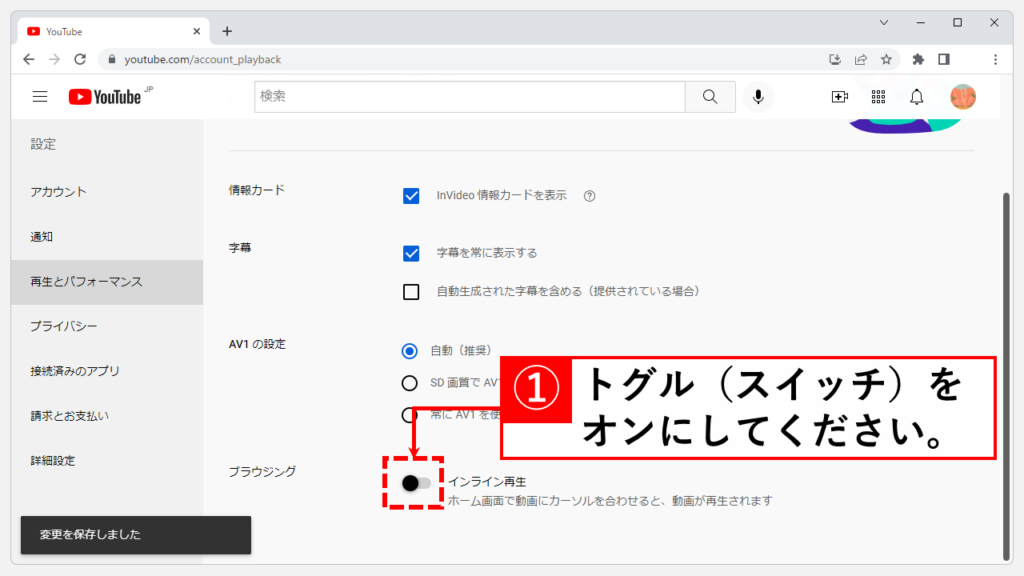The height and width of the screenshot is (576, 1024).
Task: Select the SD 画質 AV1 radio option
Action: tap(409, 383)
